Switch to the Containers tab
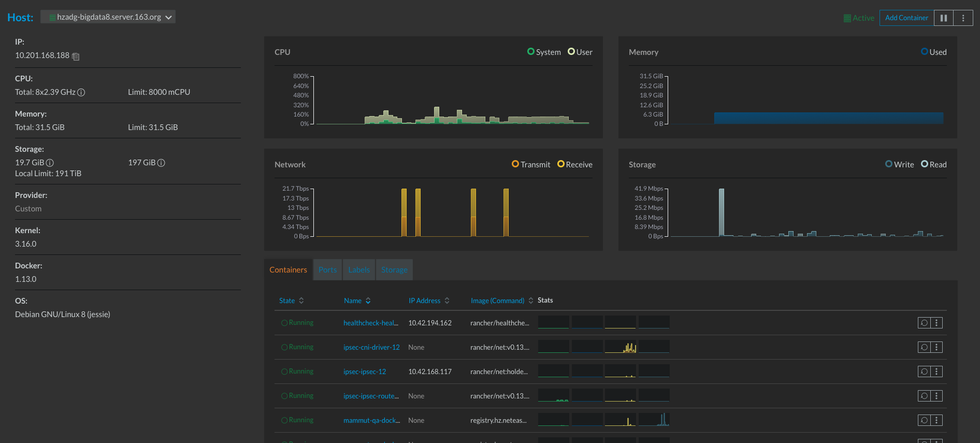980x443 pixels. pos(288,270)
